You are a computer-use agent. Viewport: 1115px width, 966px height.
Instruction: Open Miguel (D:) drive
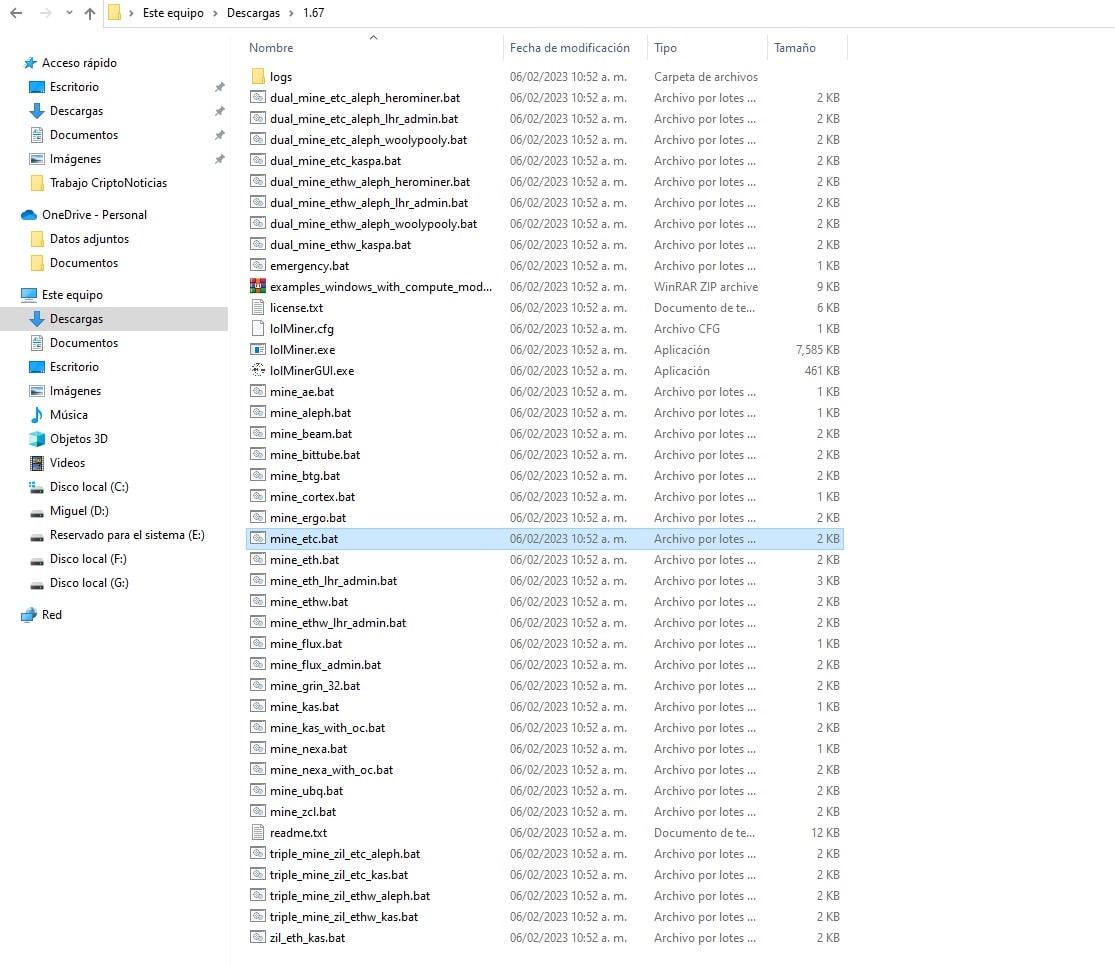(x=79, y=511)
